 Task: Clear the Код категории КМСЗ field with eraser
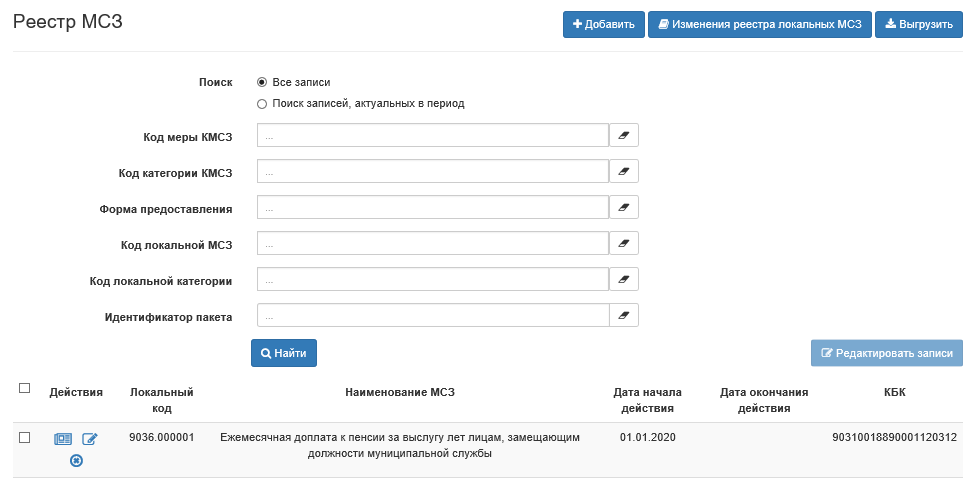coord(624,172)
